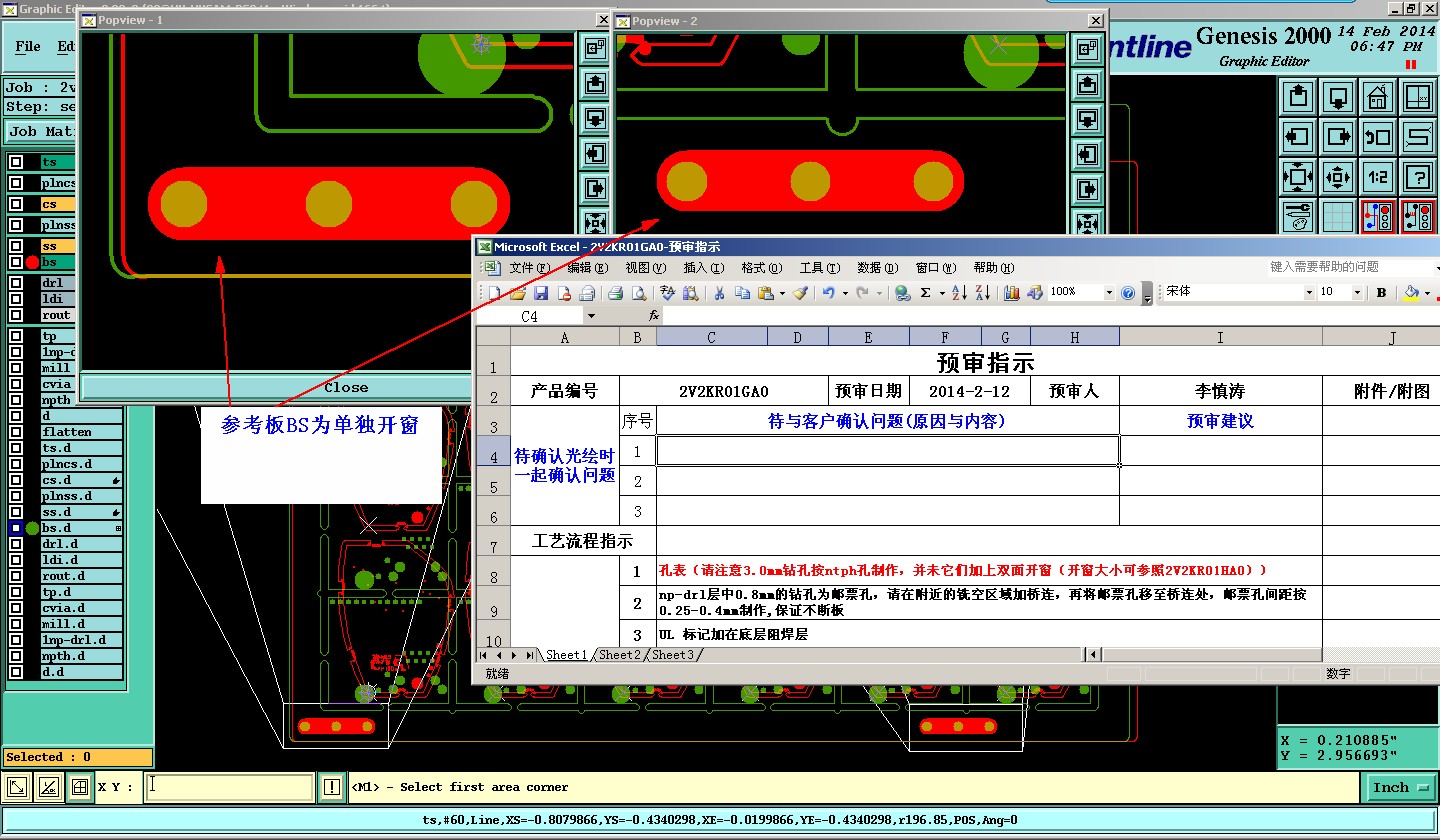Click the 1:2 zoom ratio icon

click(1378, 177)
